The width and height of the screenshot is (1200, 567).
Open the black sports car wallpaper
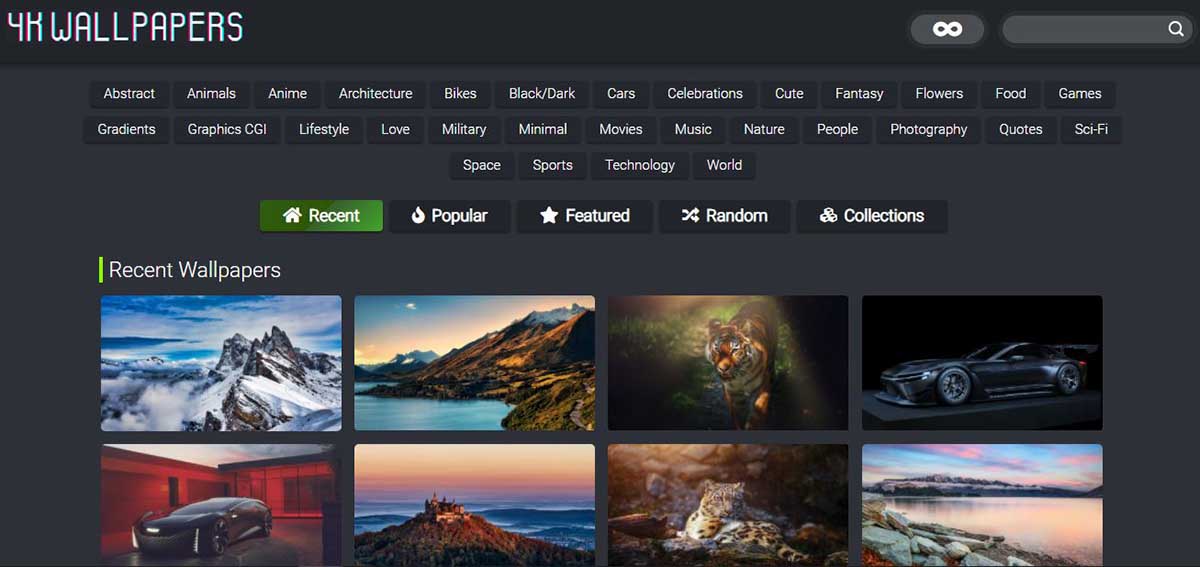click(x=982, y=363)
